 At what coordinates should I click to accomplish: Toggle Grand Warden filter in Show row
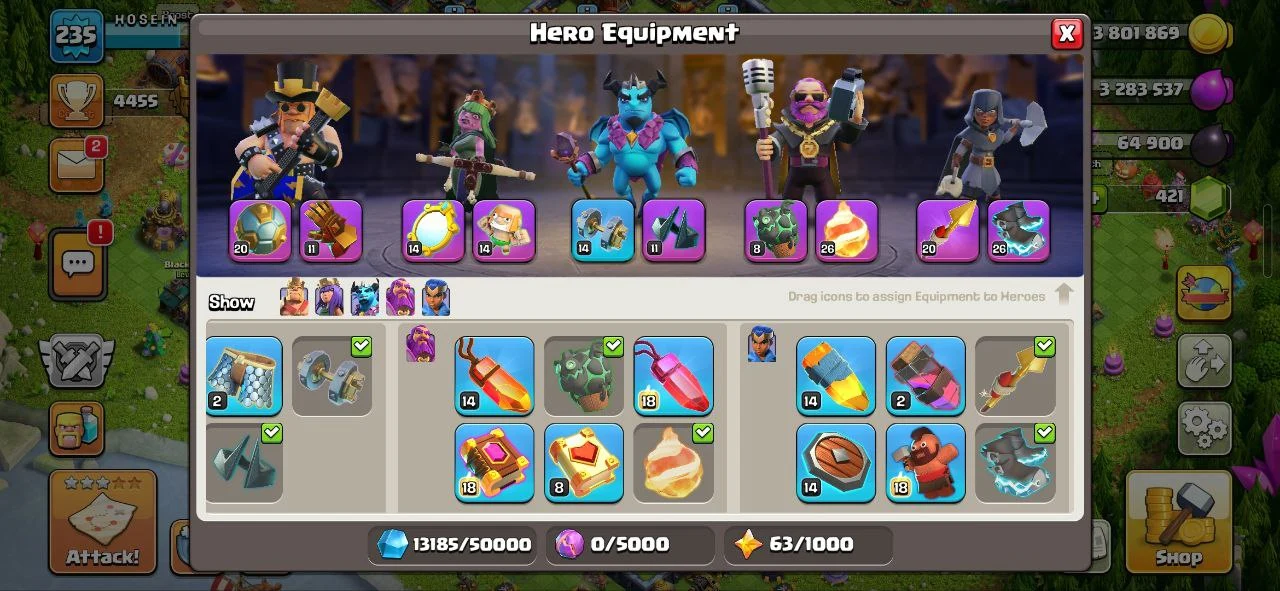click(x=400, y=298)
